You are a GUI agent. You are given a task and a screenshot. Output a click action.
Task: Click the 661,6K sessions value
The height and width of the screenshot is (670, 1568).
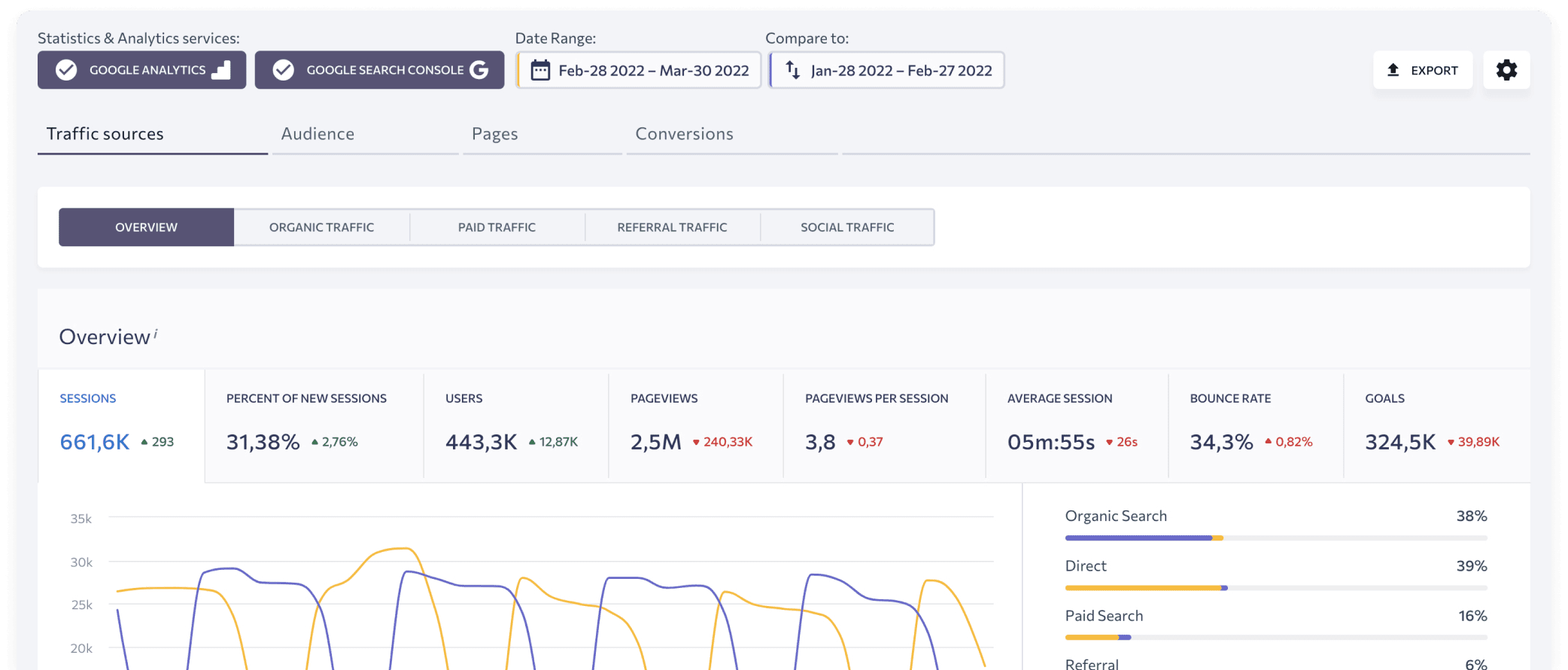(x=95, y=442)
